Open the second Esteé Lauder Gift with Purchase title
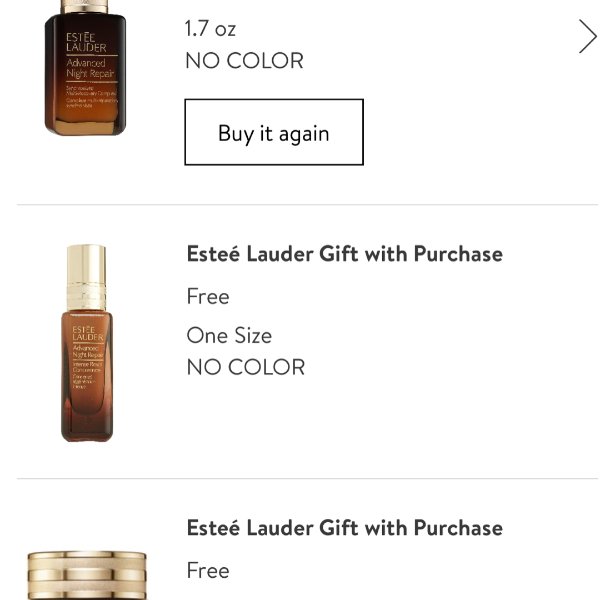This screenshot has height=600, width=600. pyautogui.click(x=345, y=528)
